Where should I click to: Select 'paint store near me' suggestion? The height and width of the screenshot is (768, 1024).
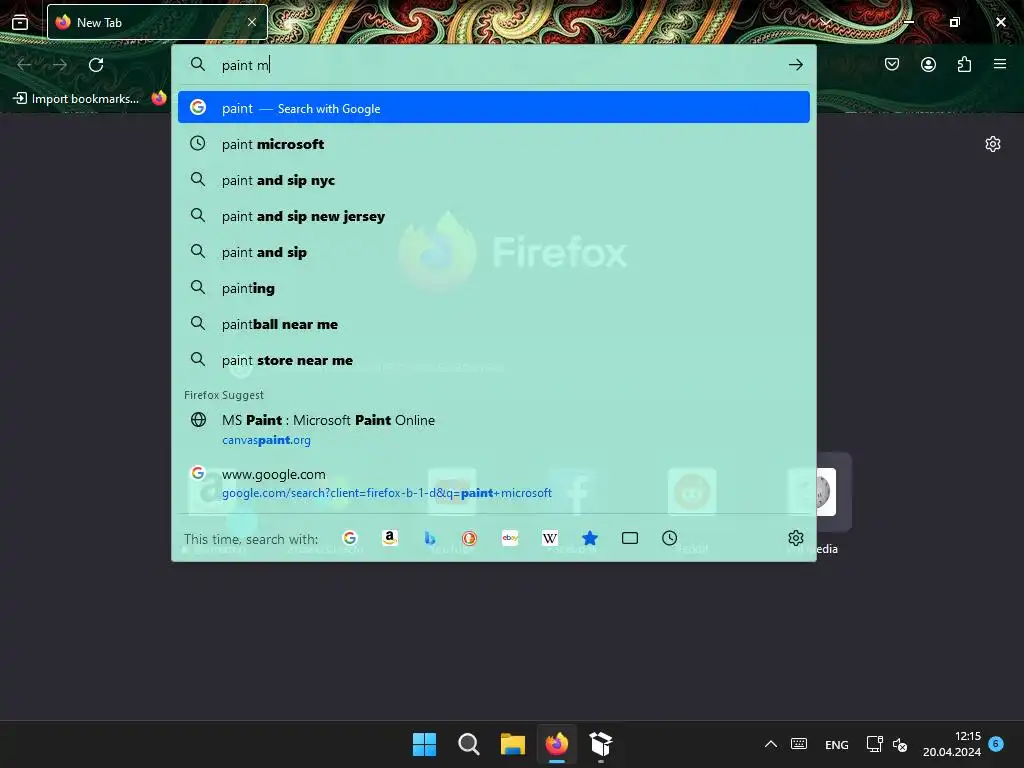click(x=494, y=360)
